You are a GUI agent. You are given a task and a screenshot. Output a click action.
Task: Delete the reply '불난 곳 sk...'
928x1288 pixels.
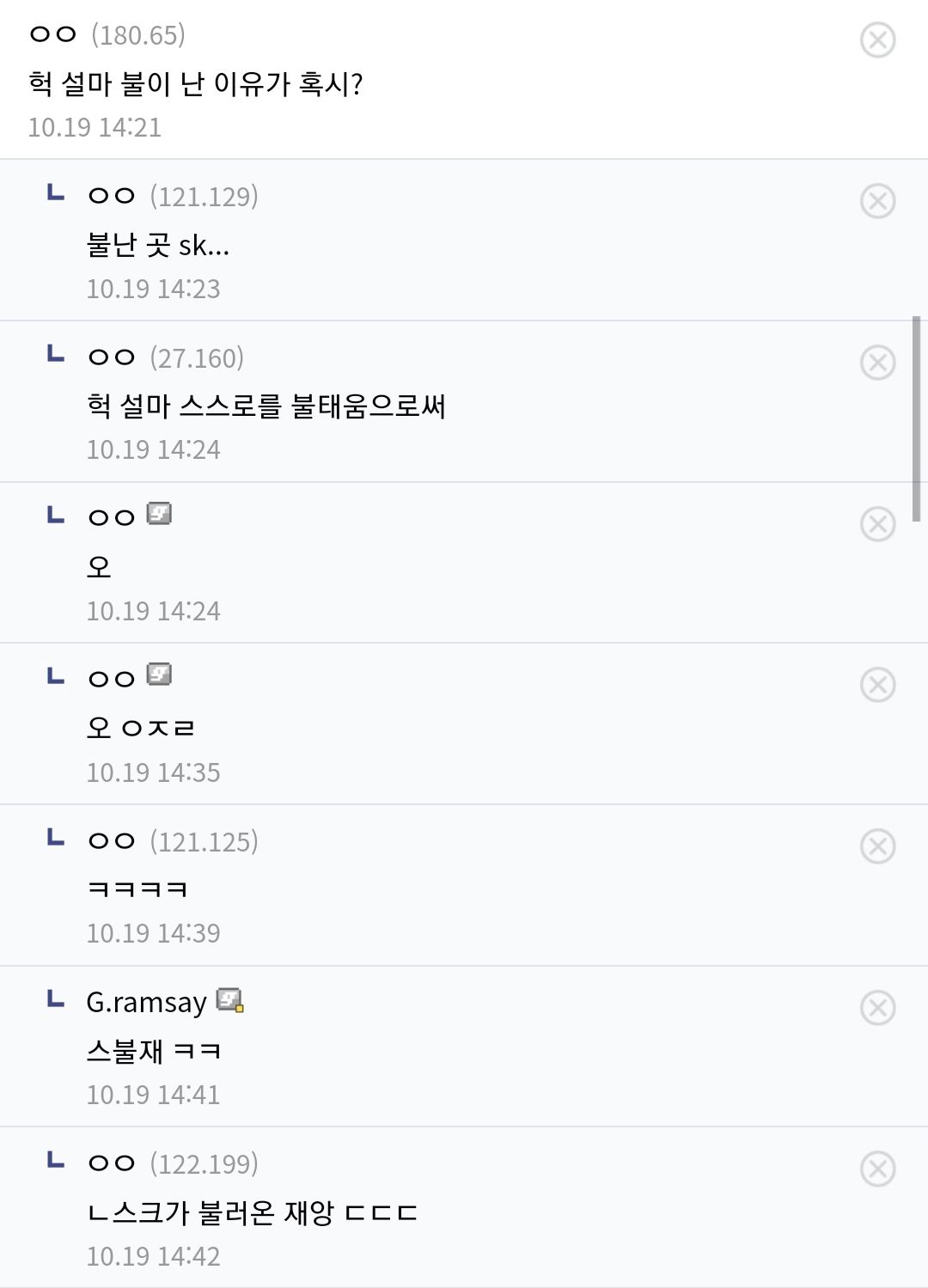point(877,201)
